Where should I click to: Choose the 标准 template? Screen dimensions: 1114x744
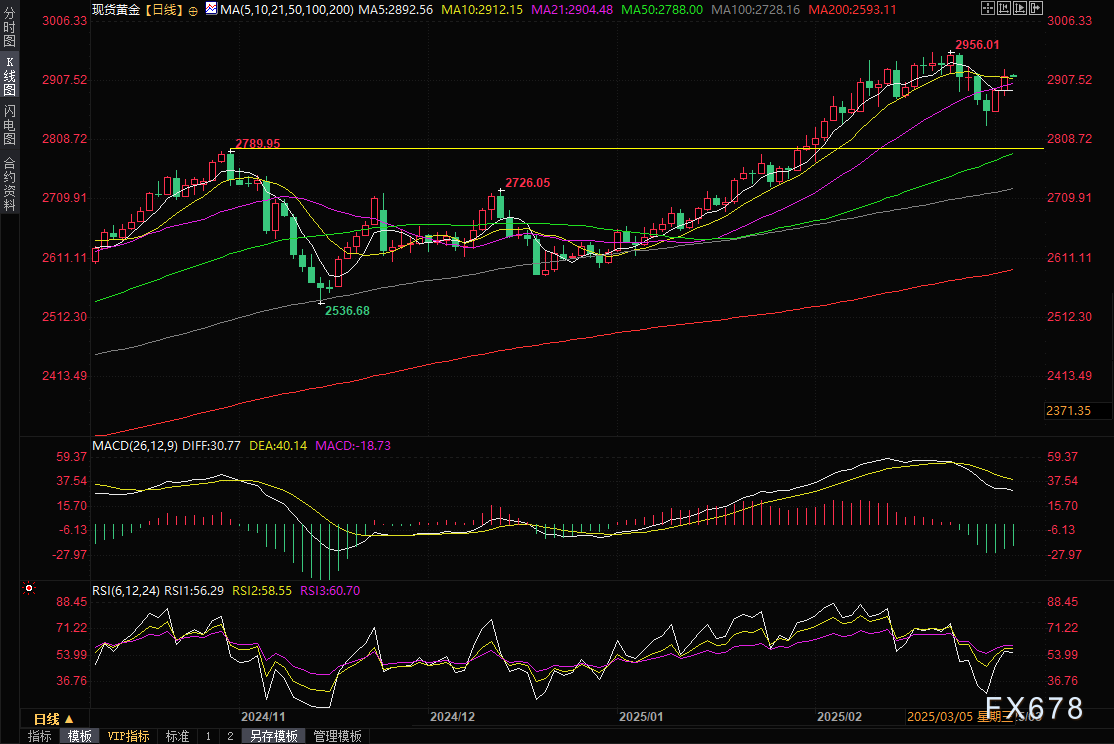click(177, 736)
